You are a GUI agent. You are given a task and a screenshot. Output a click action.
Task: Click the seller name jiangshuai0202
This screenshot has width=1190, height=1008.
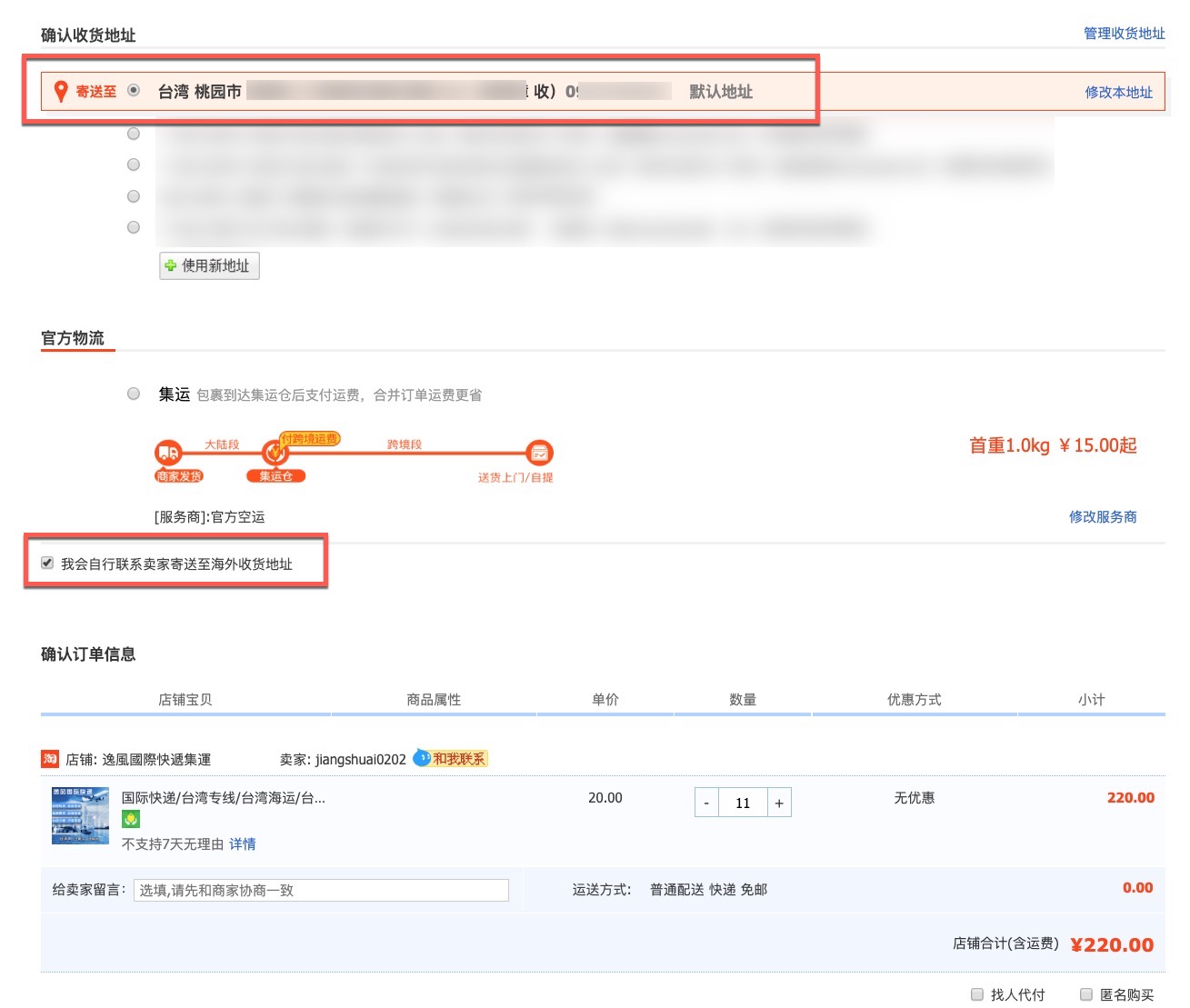pos(361,760)
